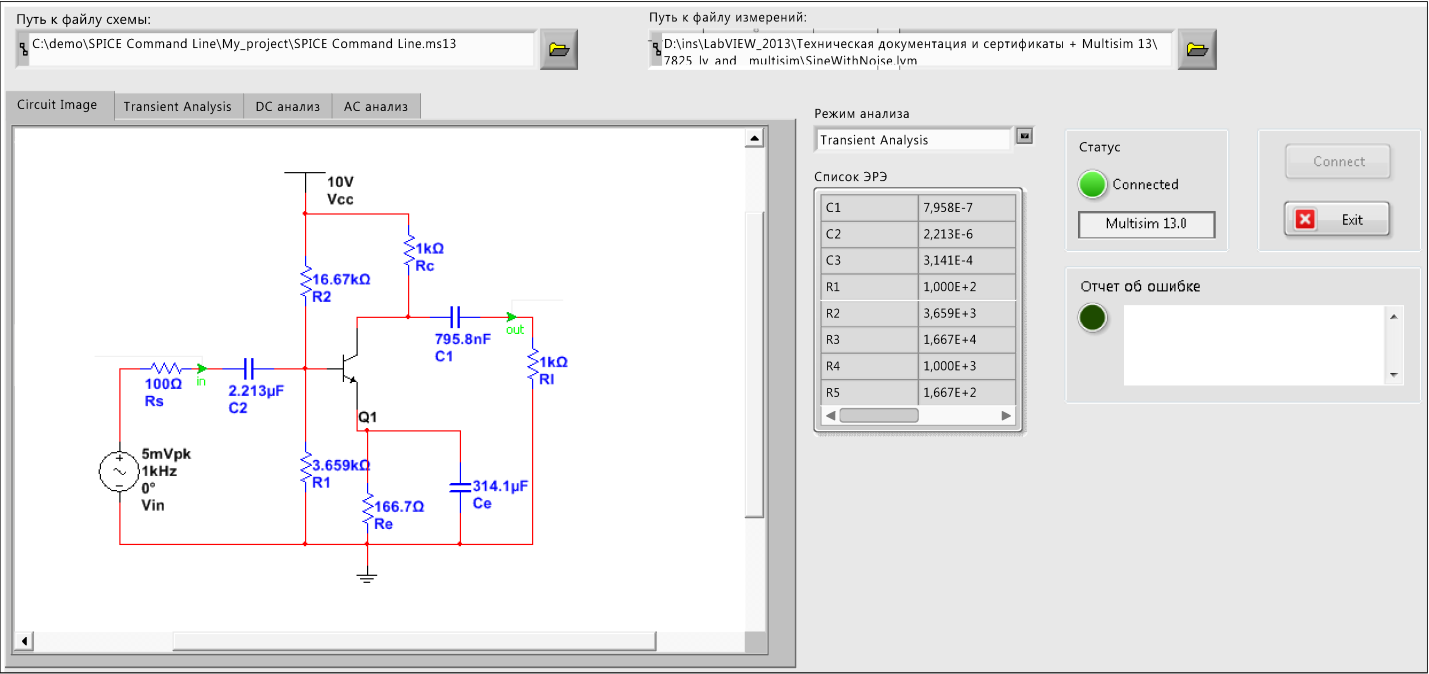Open the analysis mode dropdown
Image resolution: width=1429 pixels, height=674 pixels.
click(x=1024, y=136)
